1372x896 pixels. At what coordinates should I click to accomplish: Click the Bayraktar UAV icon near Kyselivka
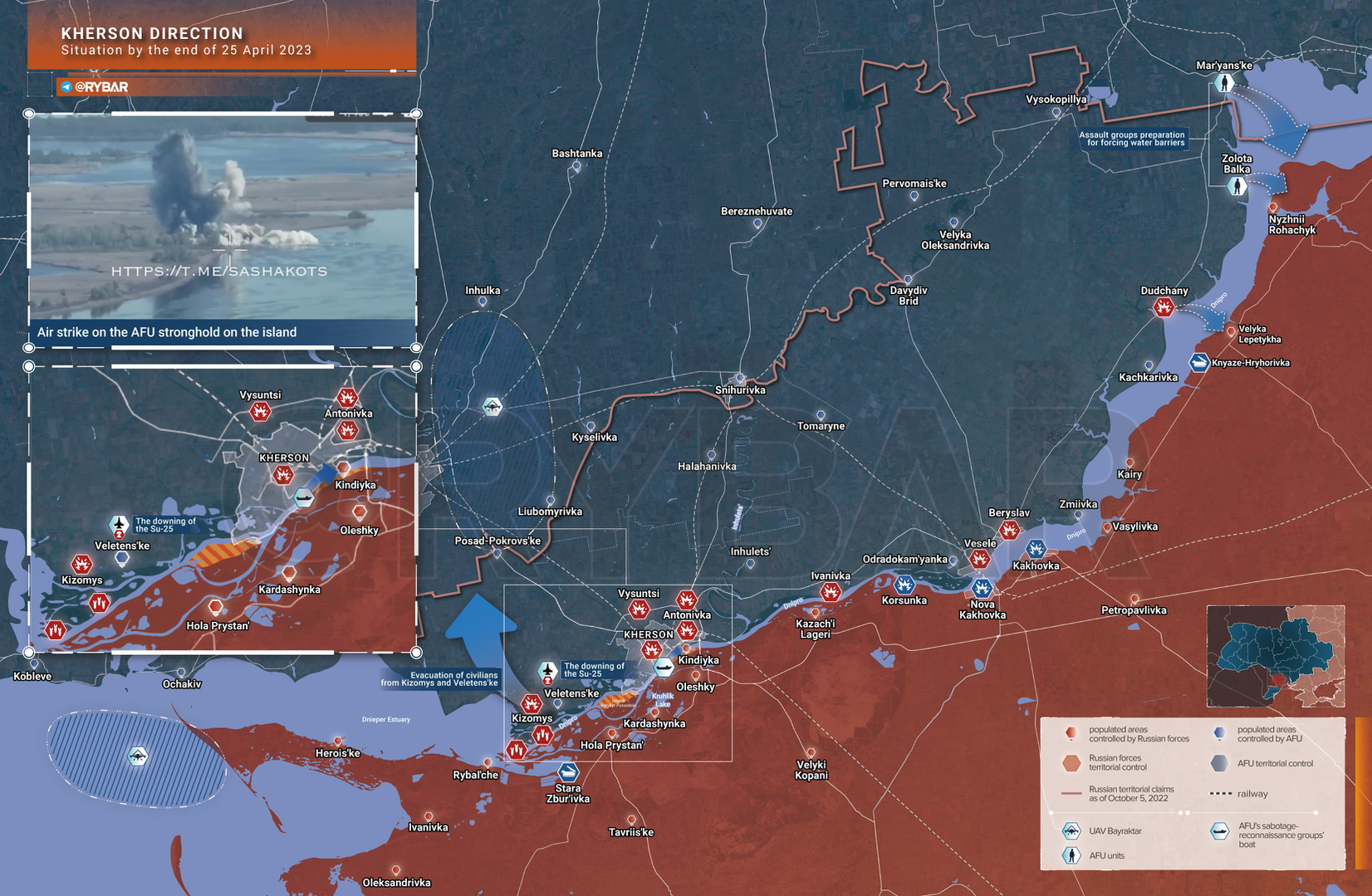(492, 406)
